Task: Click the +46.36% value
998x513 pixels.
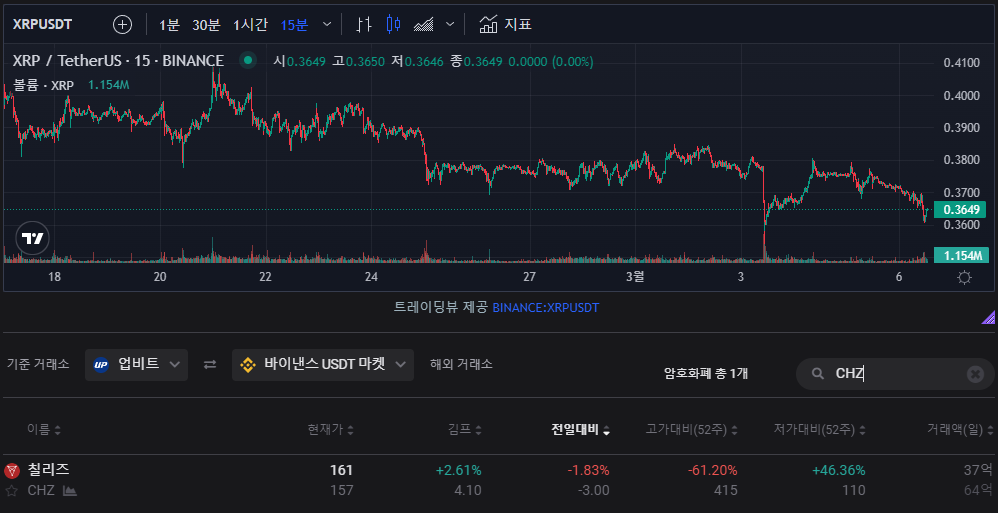Action: pos(839,471)
